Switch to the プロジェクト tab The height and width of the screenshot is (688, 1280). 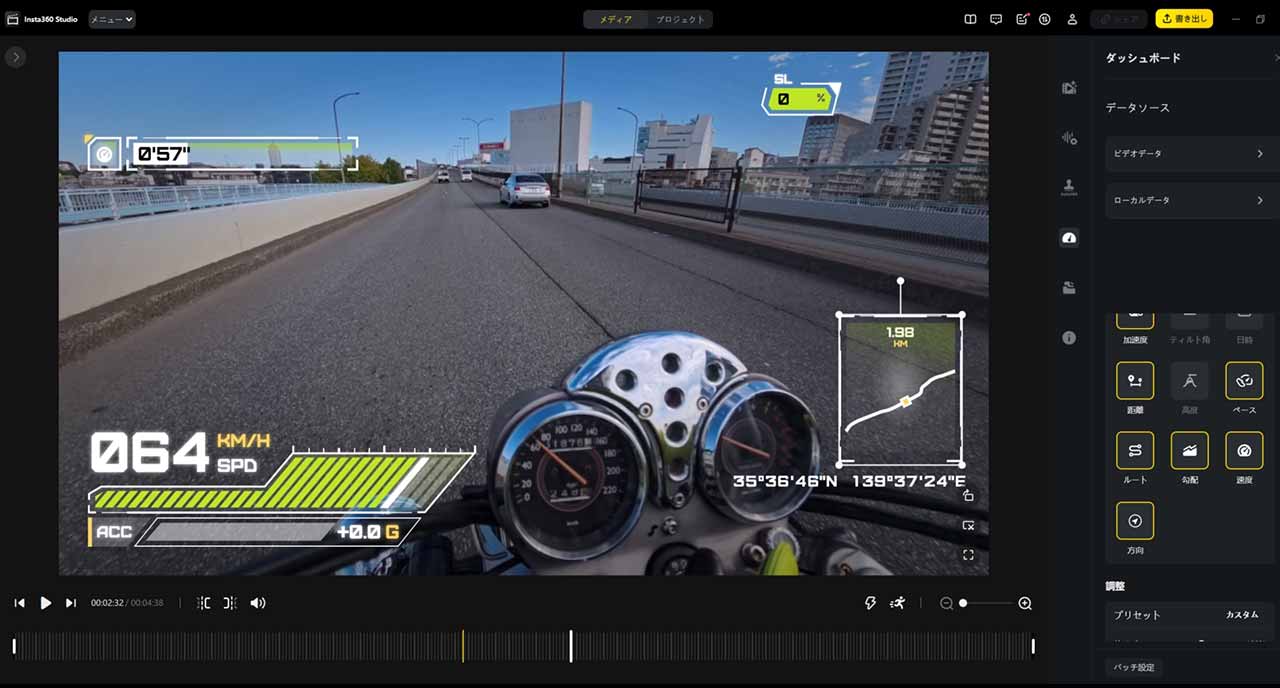click(x=680, y=19)
